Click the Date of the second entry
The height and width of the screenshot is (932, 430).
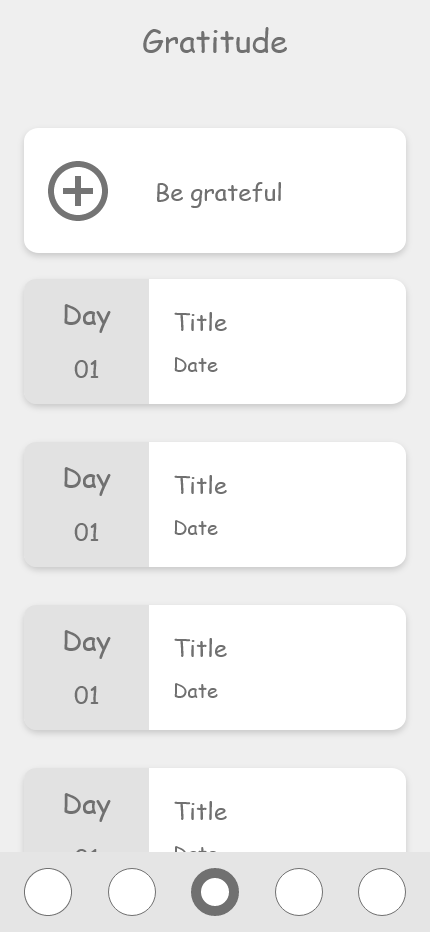[x=196, y=528]
